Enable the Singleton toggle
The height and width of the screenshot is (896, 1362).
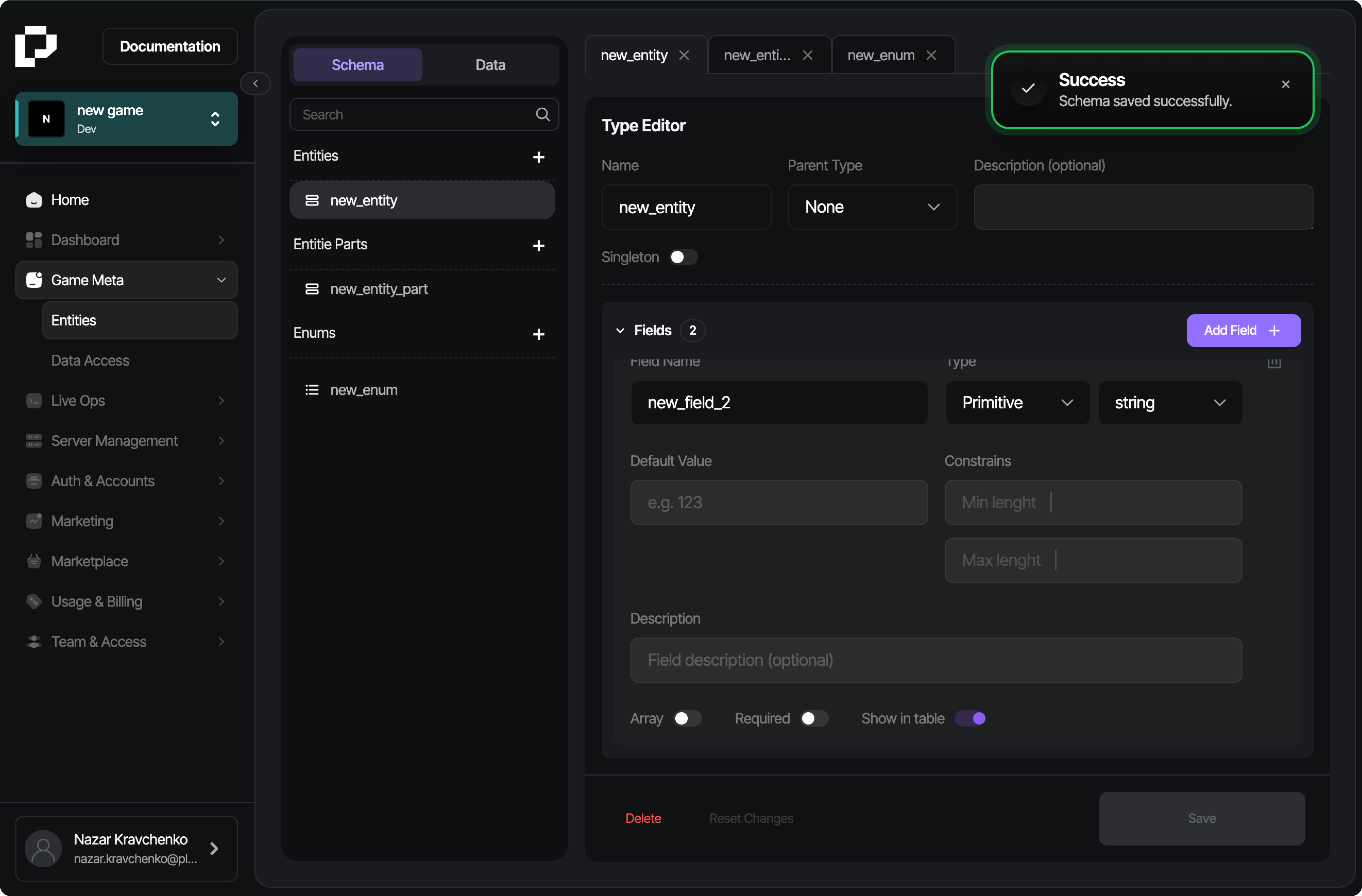click(683, 257)
